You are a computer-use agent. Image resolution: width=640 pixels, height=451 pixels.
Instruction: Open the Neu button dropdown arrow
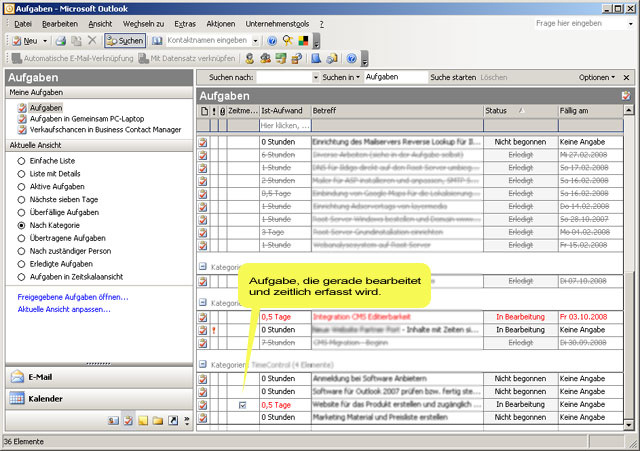[x=44, y=41]
